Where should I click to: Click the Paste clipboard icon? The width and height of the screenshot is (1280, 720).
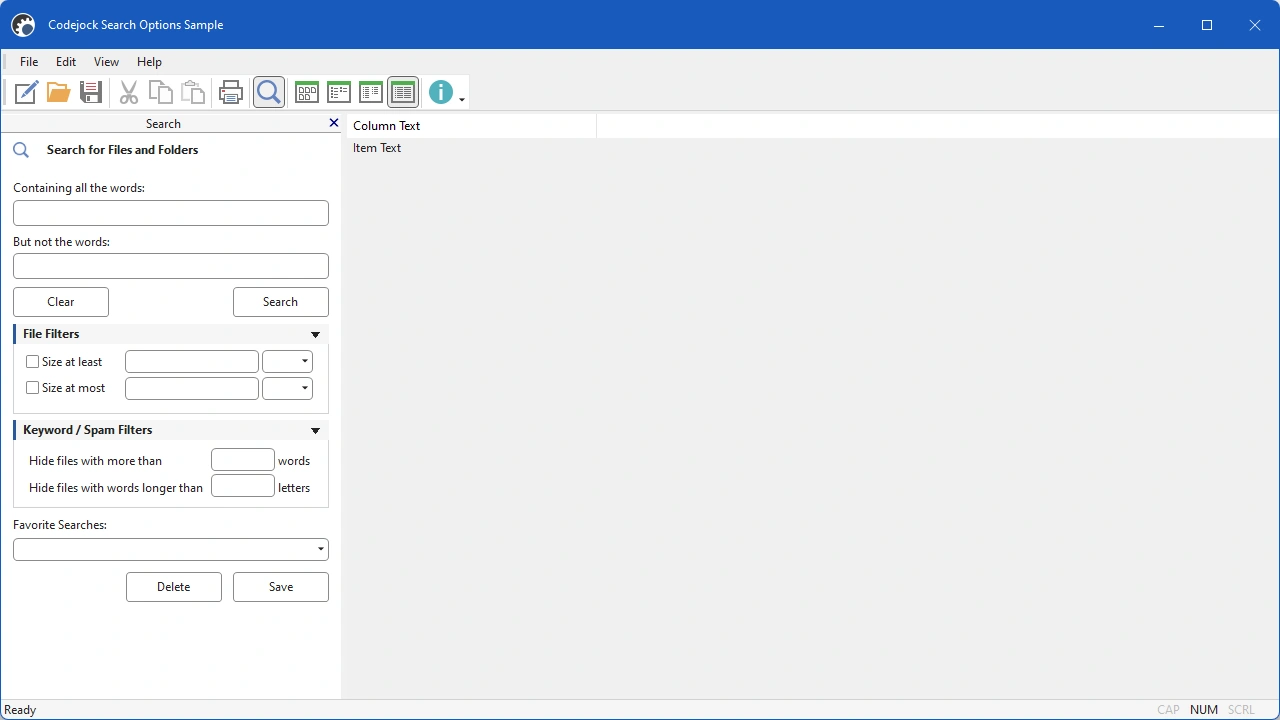193,93
